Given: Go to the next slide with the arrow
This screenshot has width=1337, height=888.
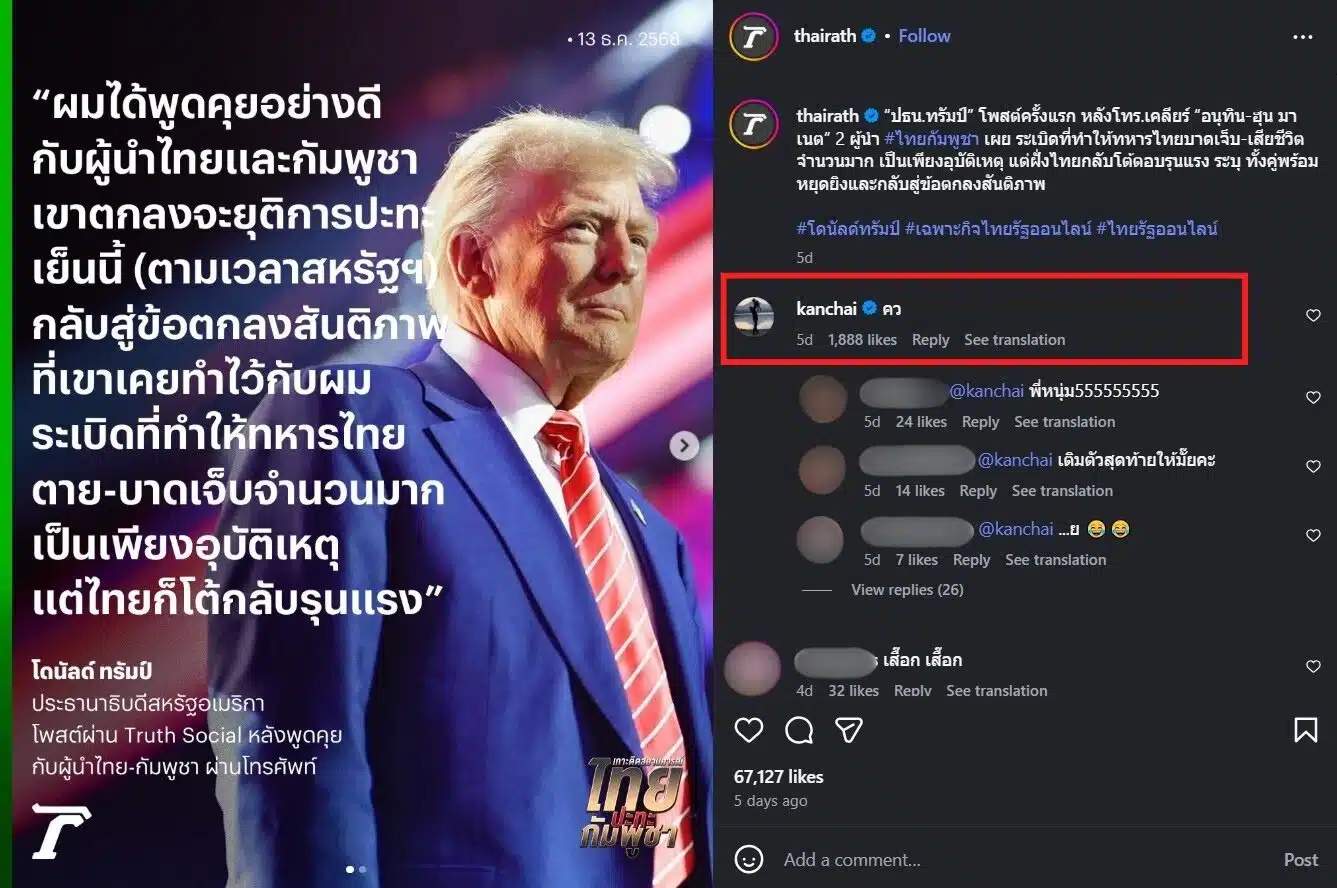Looking at the screenshot, I should pyautogui.click(x=684, y=446).
